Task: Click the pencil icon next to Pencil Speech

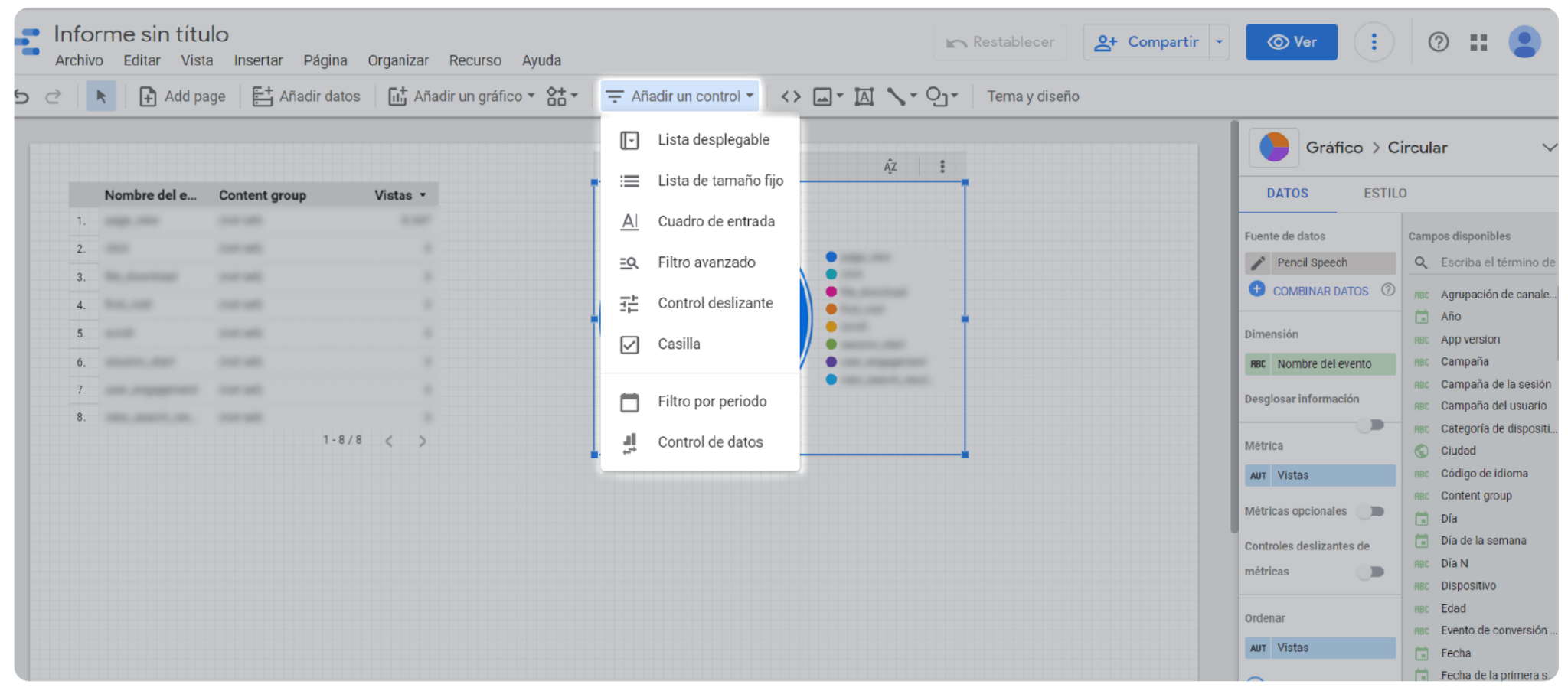Action: (1258, 262)
